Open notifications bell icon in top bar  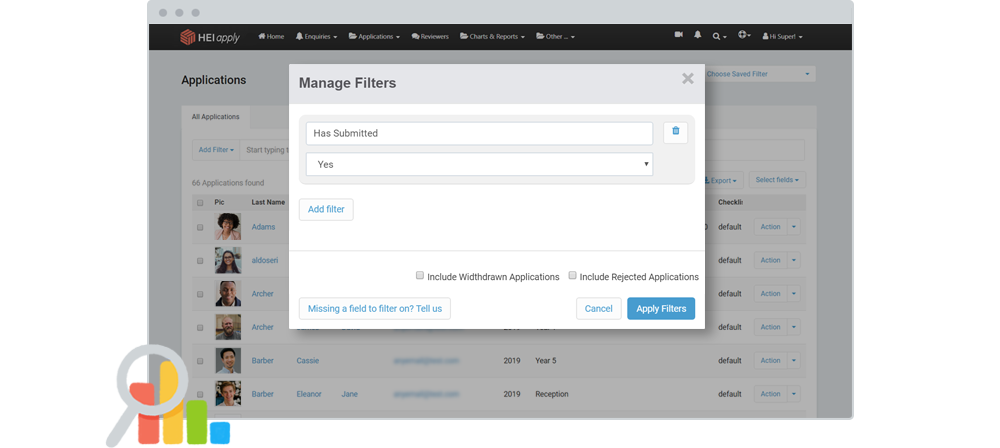(698, 36)
